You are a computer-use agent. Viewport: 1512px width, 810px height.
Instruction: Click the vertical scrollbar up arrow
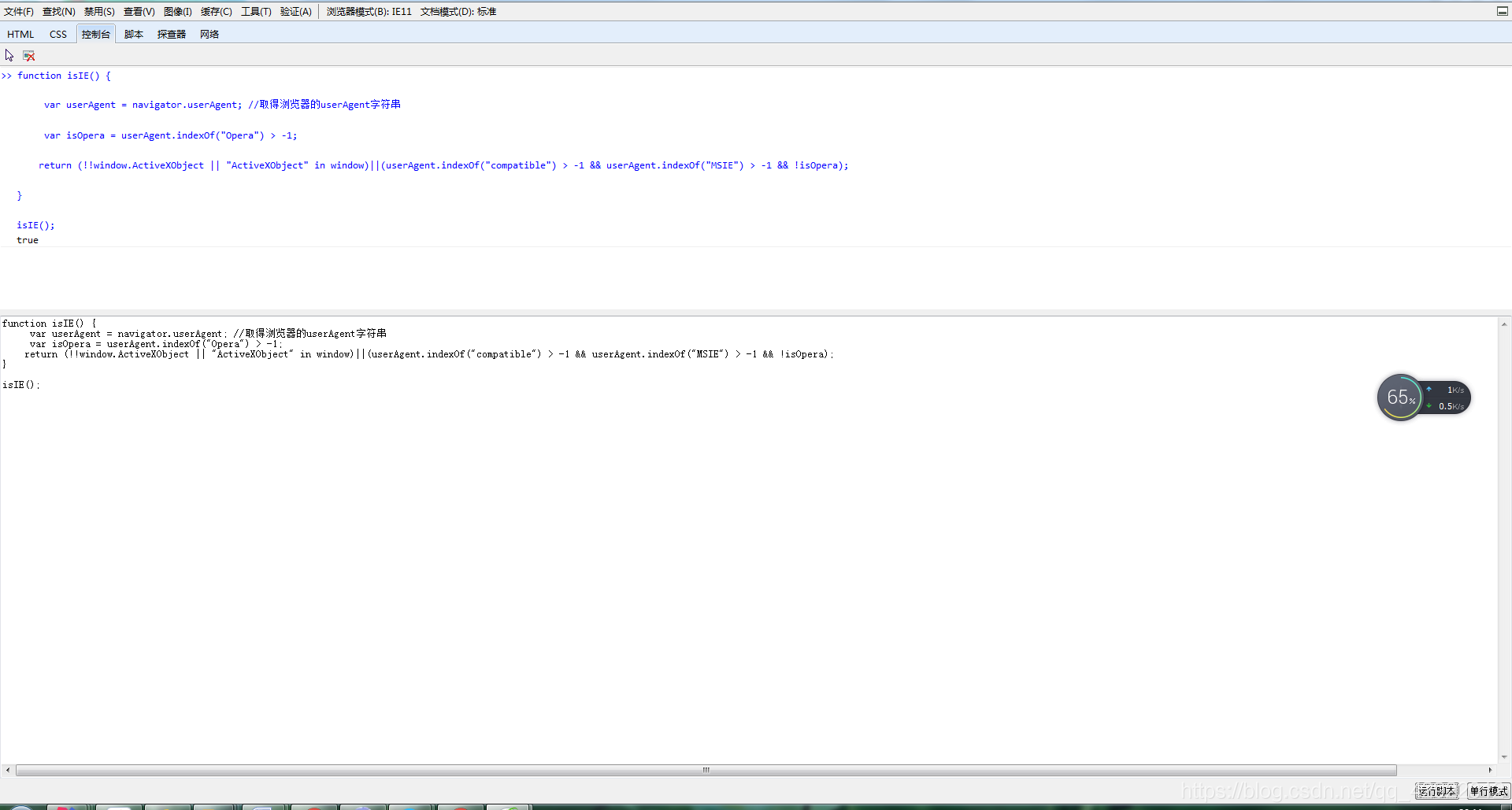(1504, 324)
